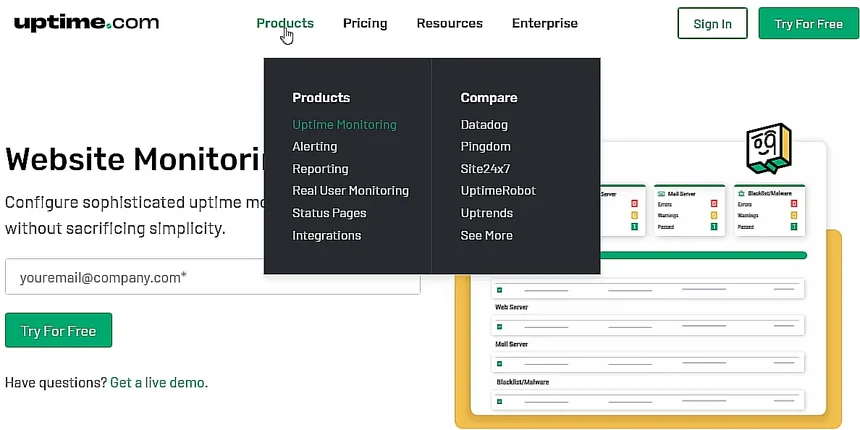The image size is (860, 430).
Task: Click the "Compare" dropdown column heading
Action: point(489,98)
